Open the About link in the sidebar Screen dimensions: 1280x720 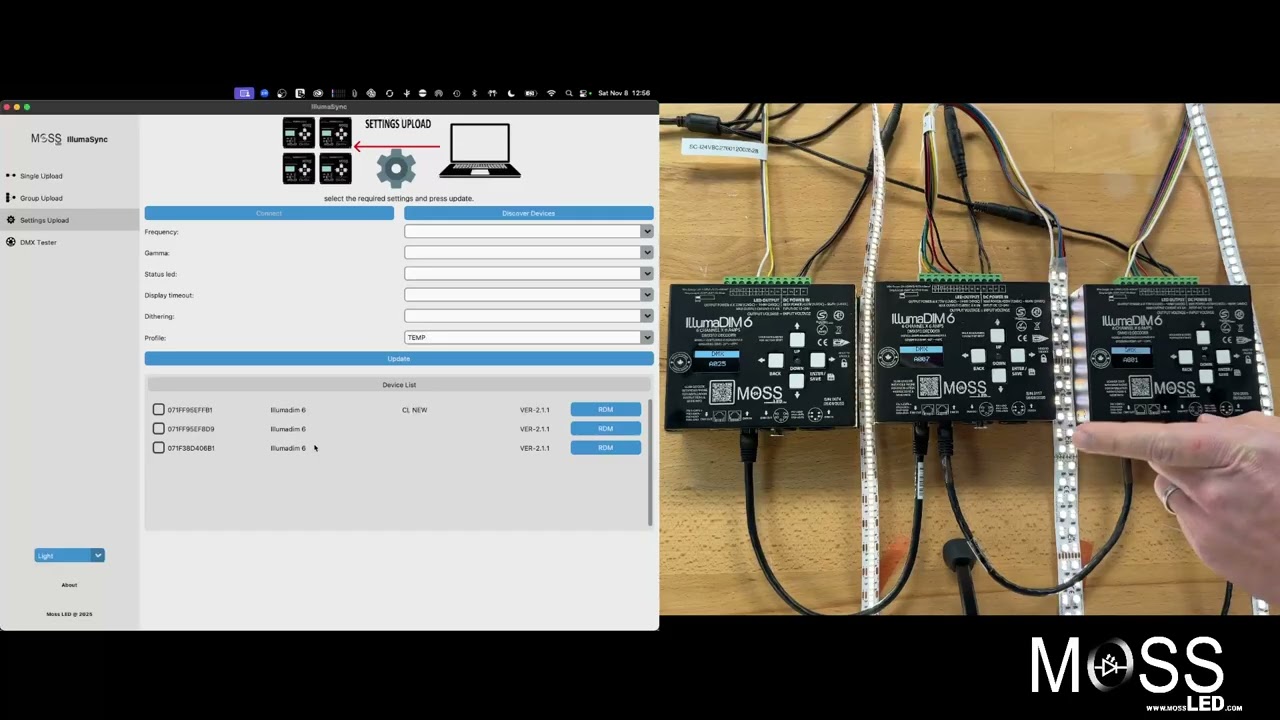(69, 585)
